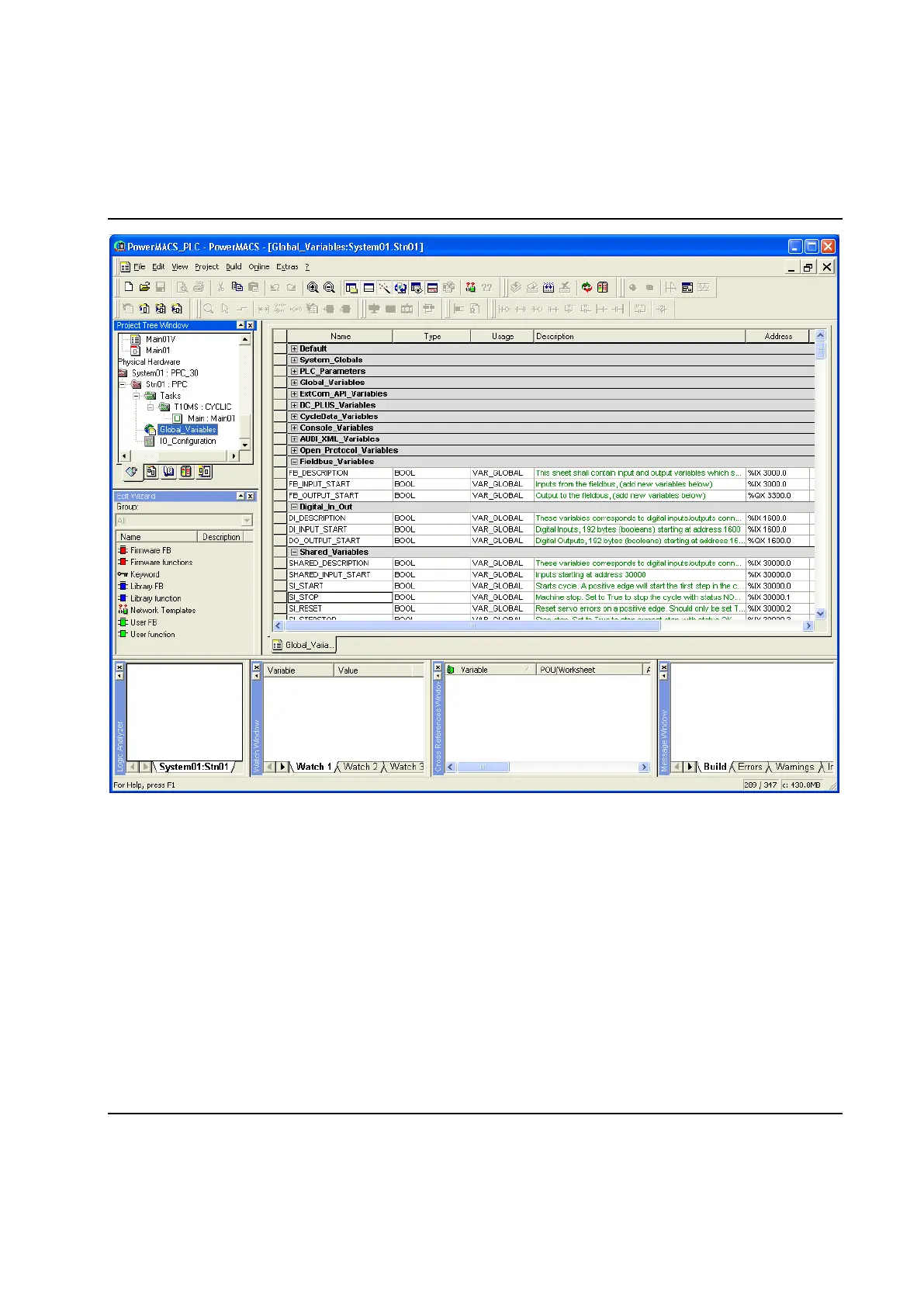Screen dimensions: 924x1306
Task: Click the Network Templates wizard icon
Action: [123, 610]
